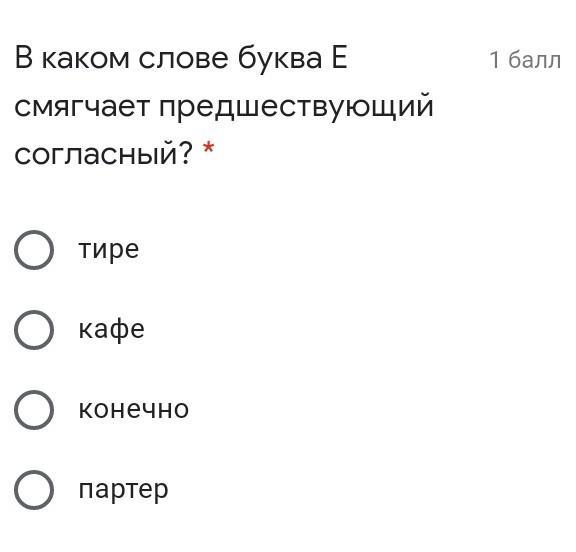Click the 'партер' answer label text

click(123, 491)
